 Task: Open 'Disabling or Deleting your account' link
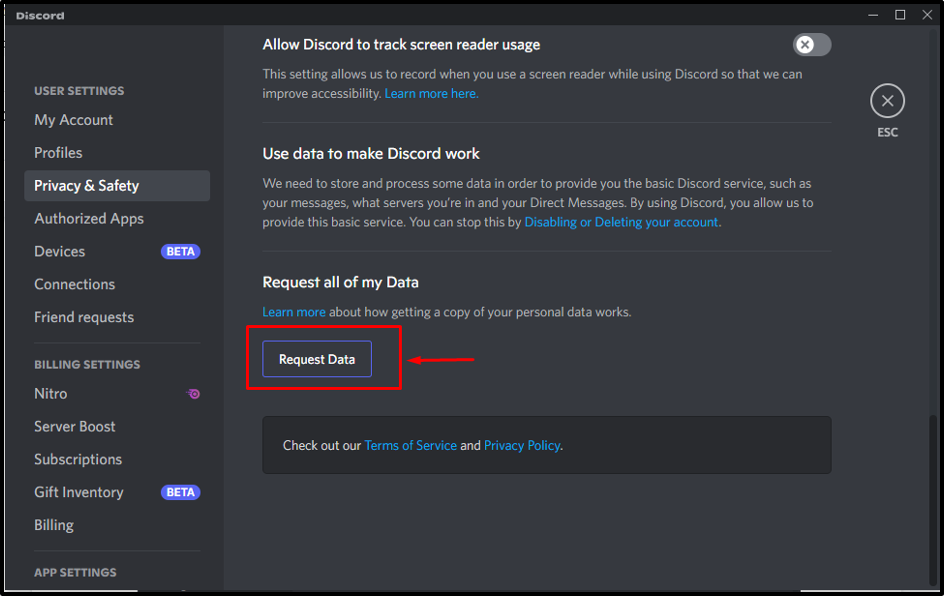[x=621, y=222]
